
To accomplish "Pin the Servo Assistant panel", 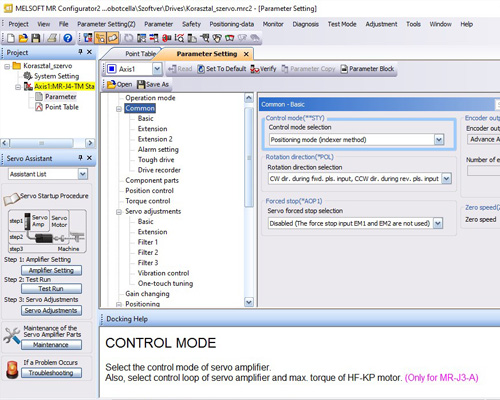I will (80, 157).
